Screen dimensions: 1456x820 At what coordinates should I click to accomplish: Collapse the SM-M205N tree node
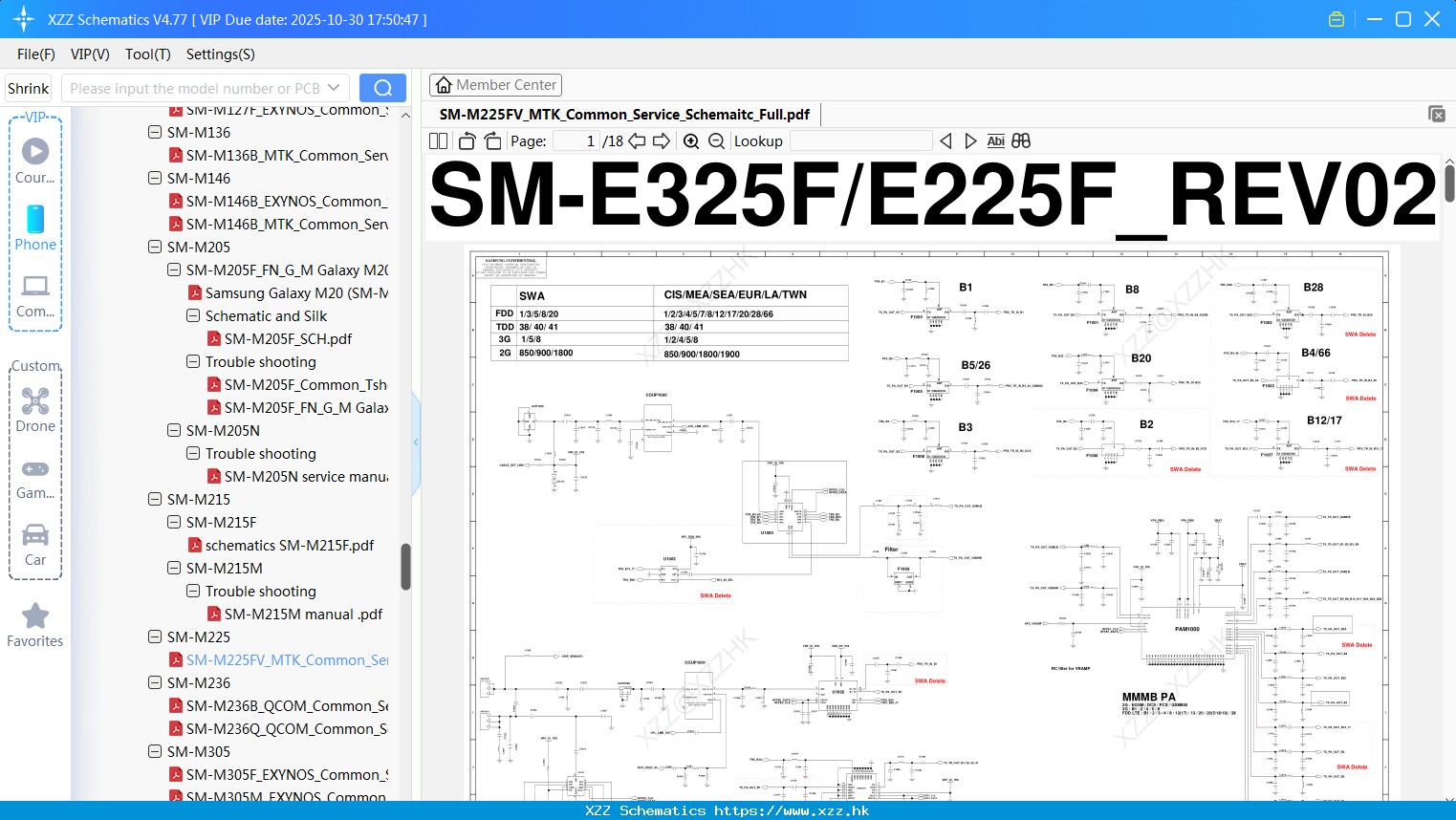tap(174, 430)
